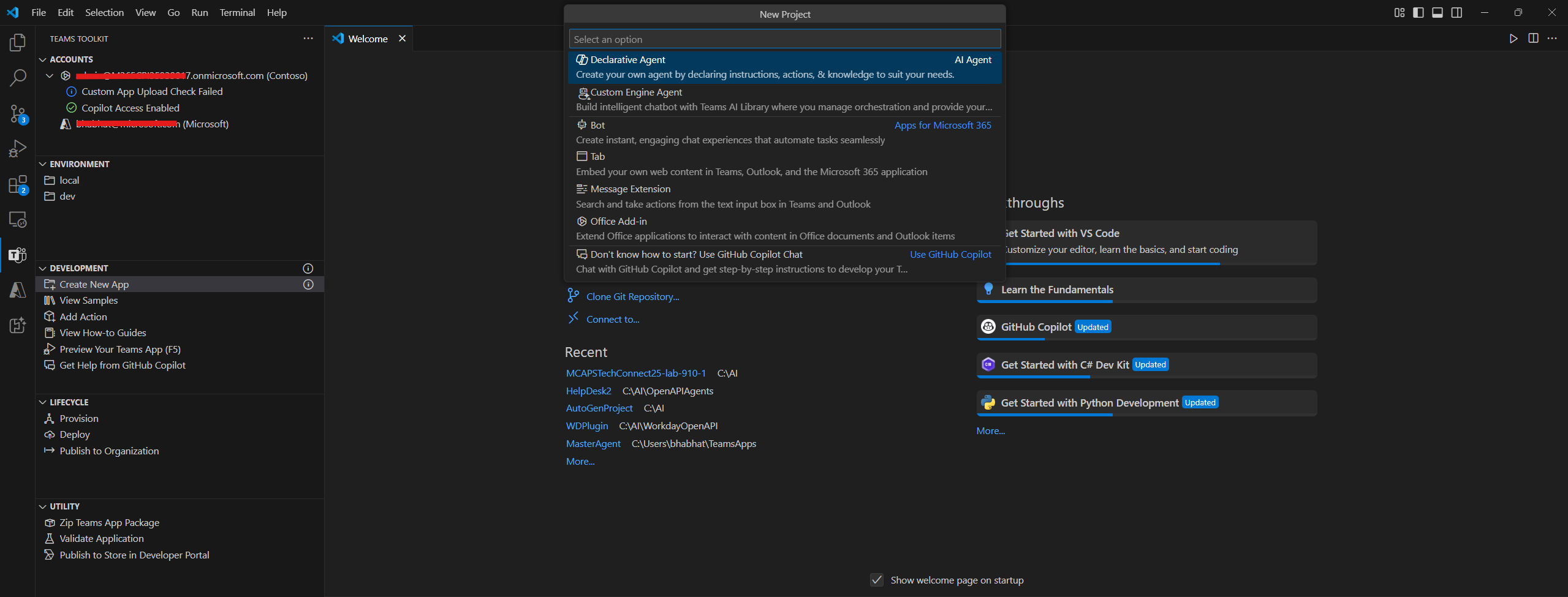Open Learn the Fundamentals walkthrough

click(1146, 290)
